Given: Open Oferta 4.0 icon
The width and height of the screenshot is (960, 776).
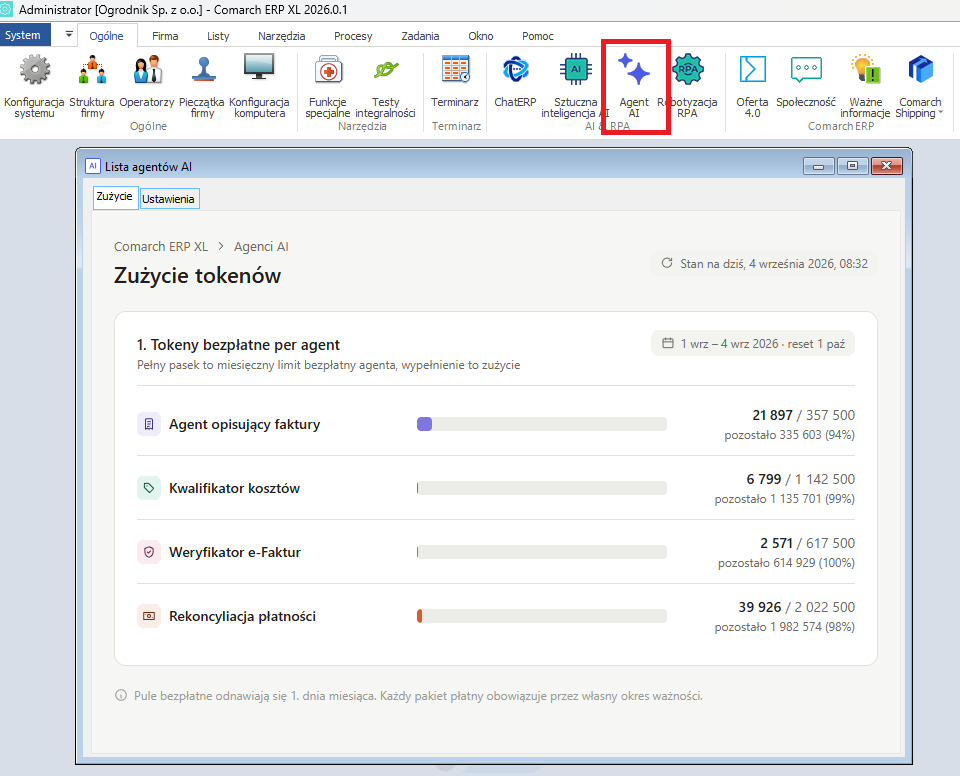Looking at the screenshot, I should (x=752, y=69).
